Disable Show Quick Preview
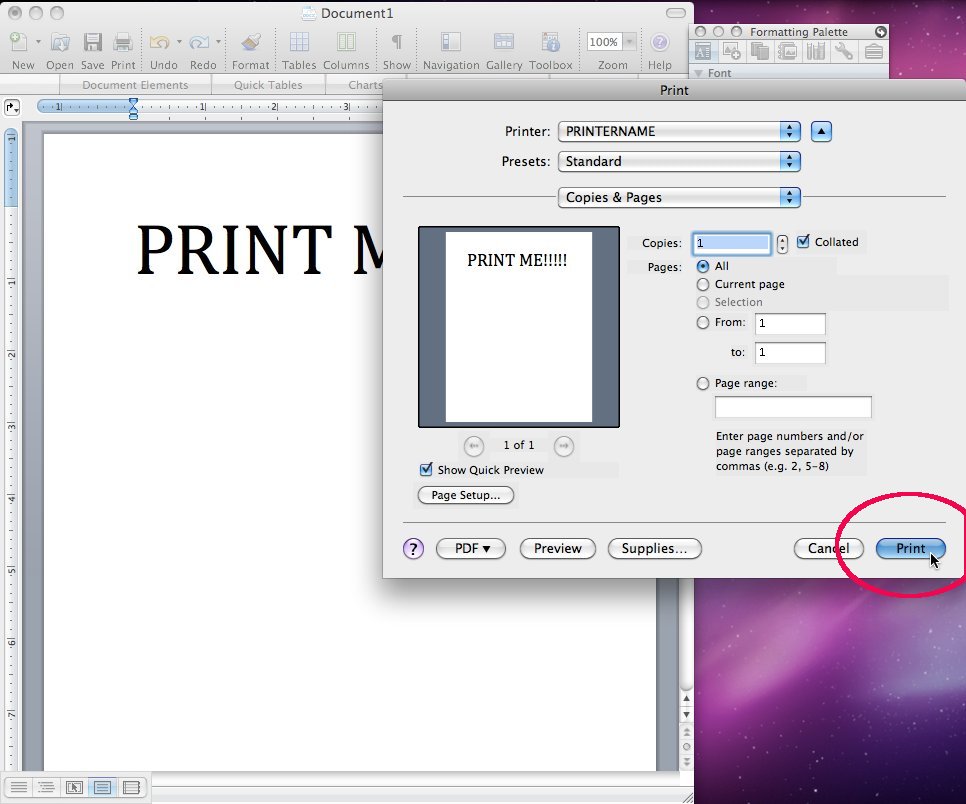Screen dimensions: 966x804 coord(426,469)
